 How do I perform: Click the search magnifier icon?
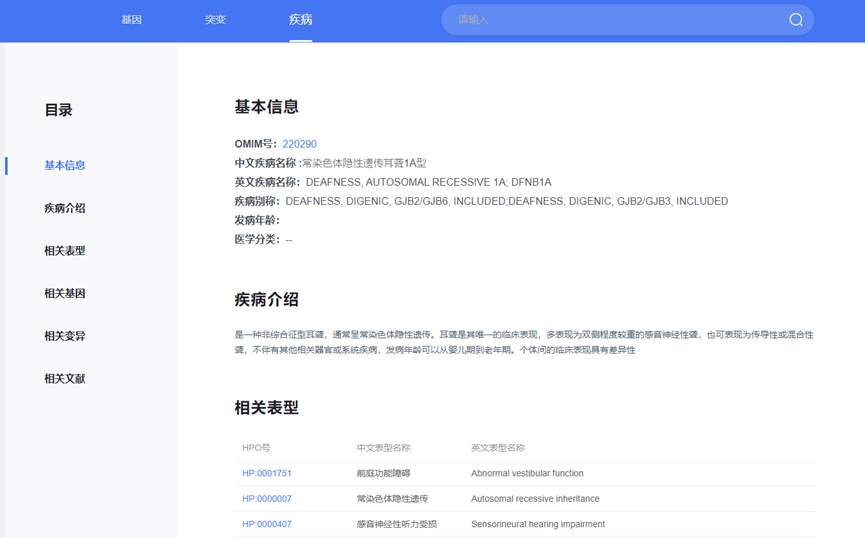795,20
